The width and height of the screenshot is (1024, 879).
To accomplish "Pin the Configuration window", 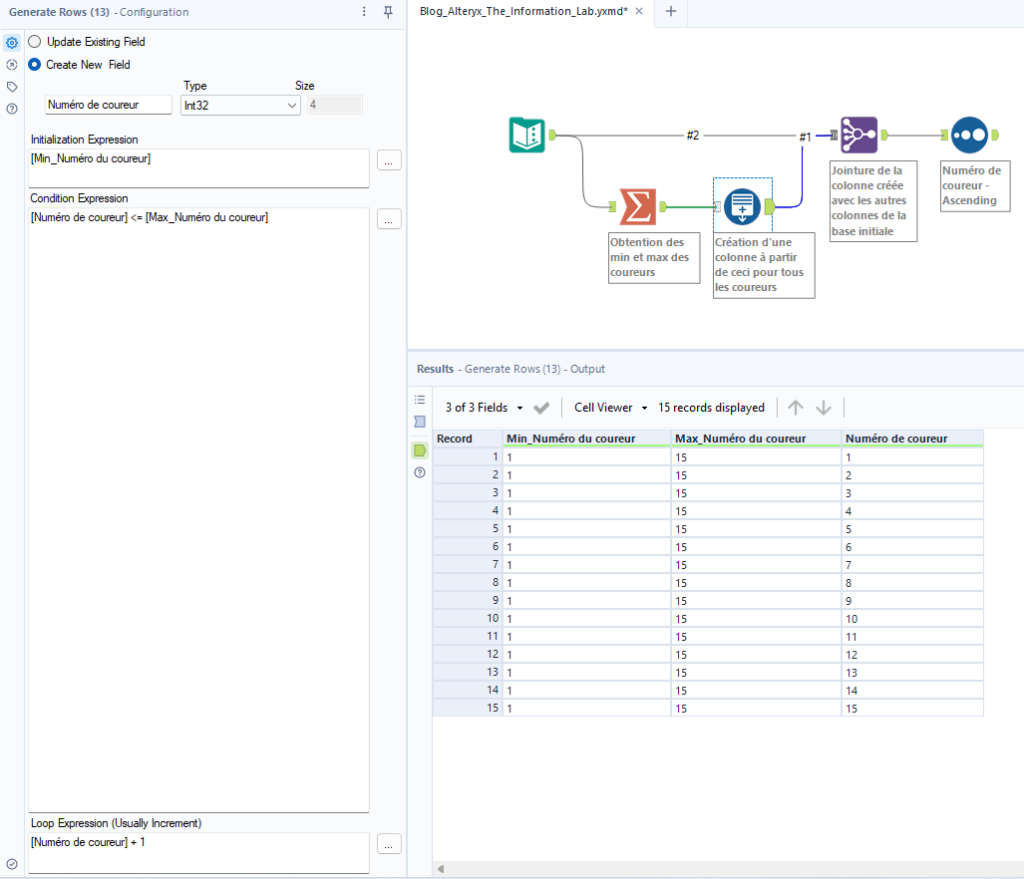I will click(388, 12).
